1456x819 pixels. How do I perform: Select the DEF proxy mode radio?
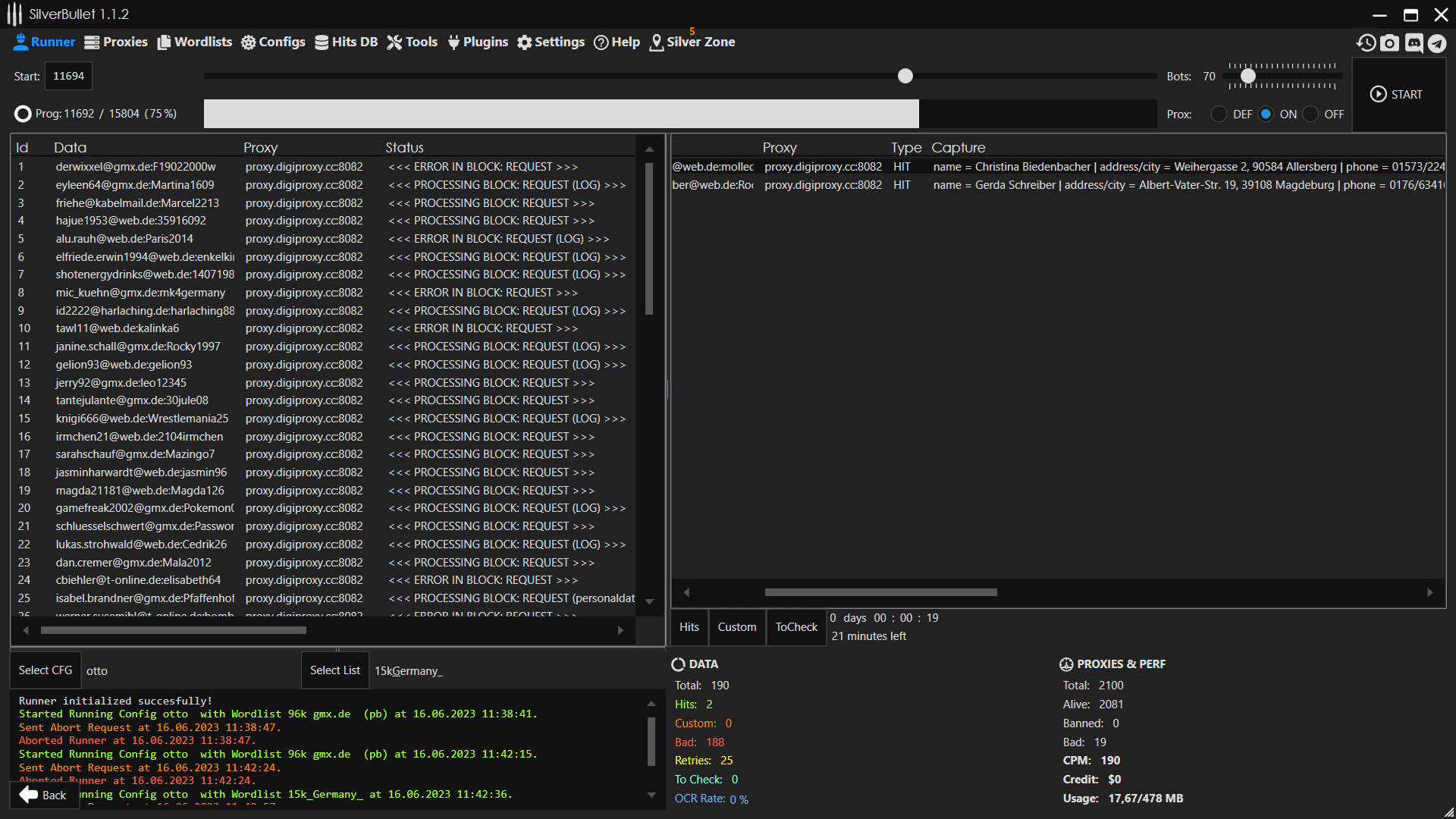point(1219,115)
